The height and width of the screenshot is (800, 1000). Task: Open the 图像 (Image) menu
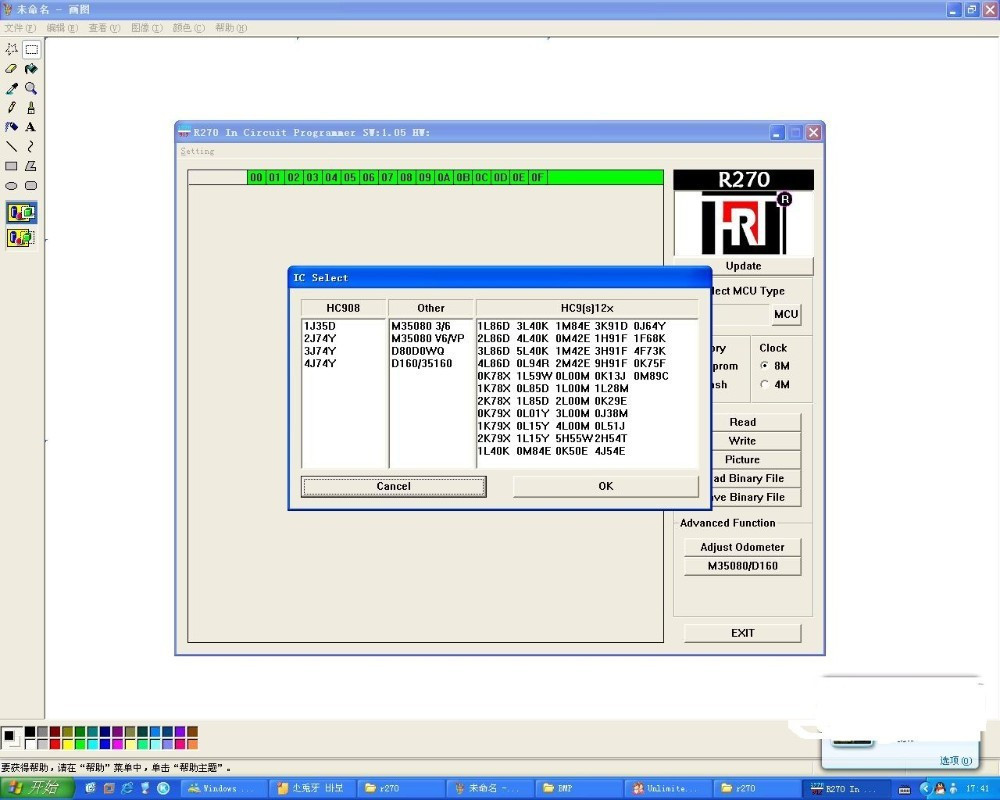[x=146, y=27]
